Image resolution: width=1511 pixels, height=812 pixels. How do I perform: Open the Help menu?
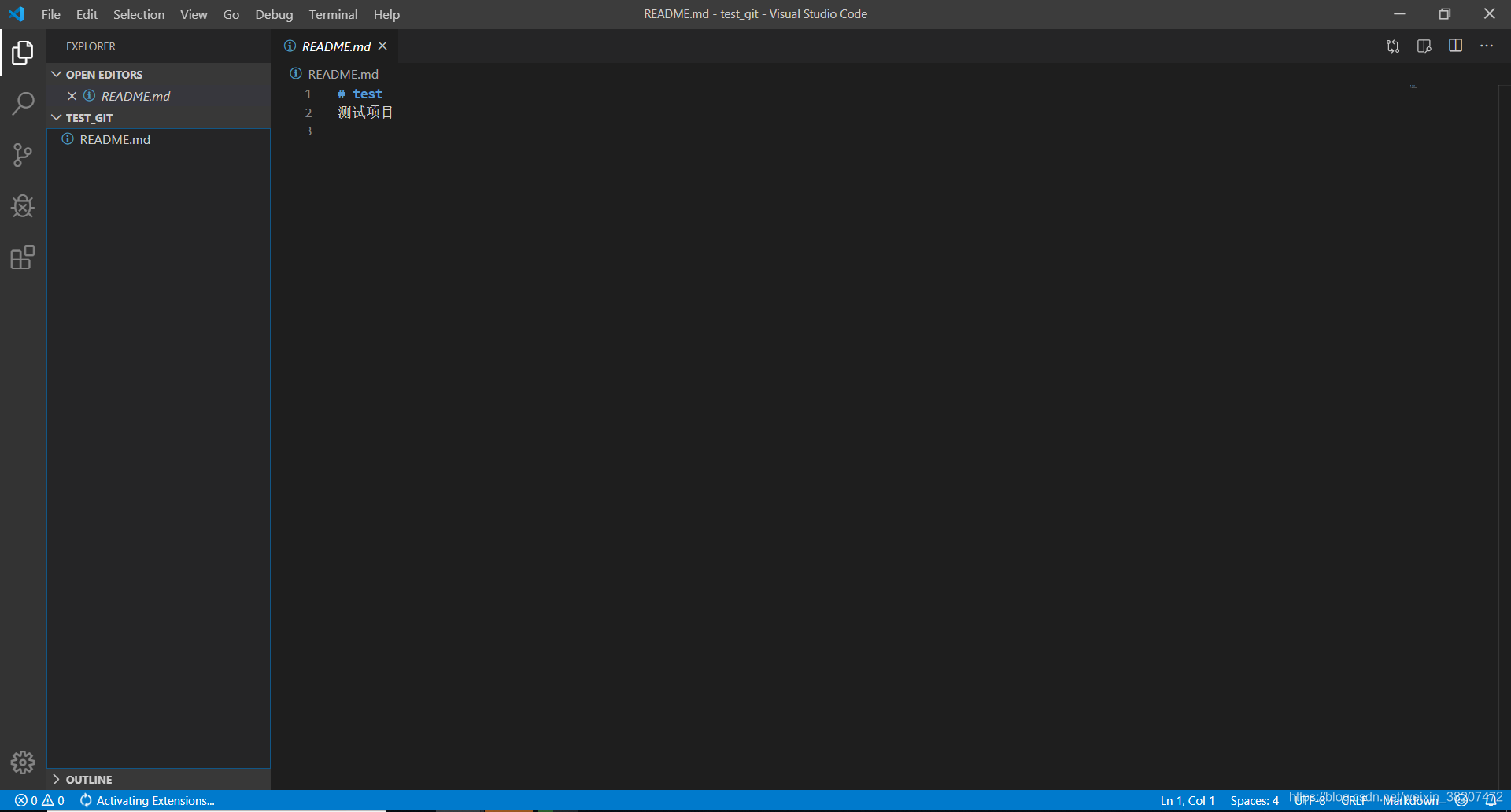pyautogui.click(x=386, y=14)
